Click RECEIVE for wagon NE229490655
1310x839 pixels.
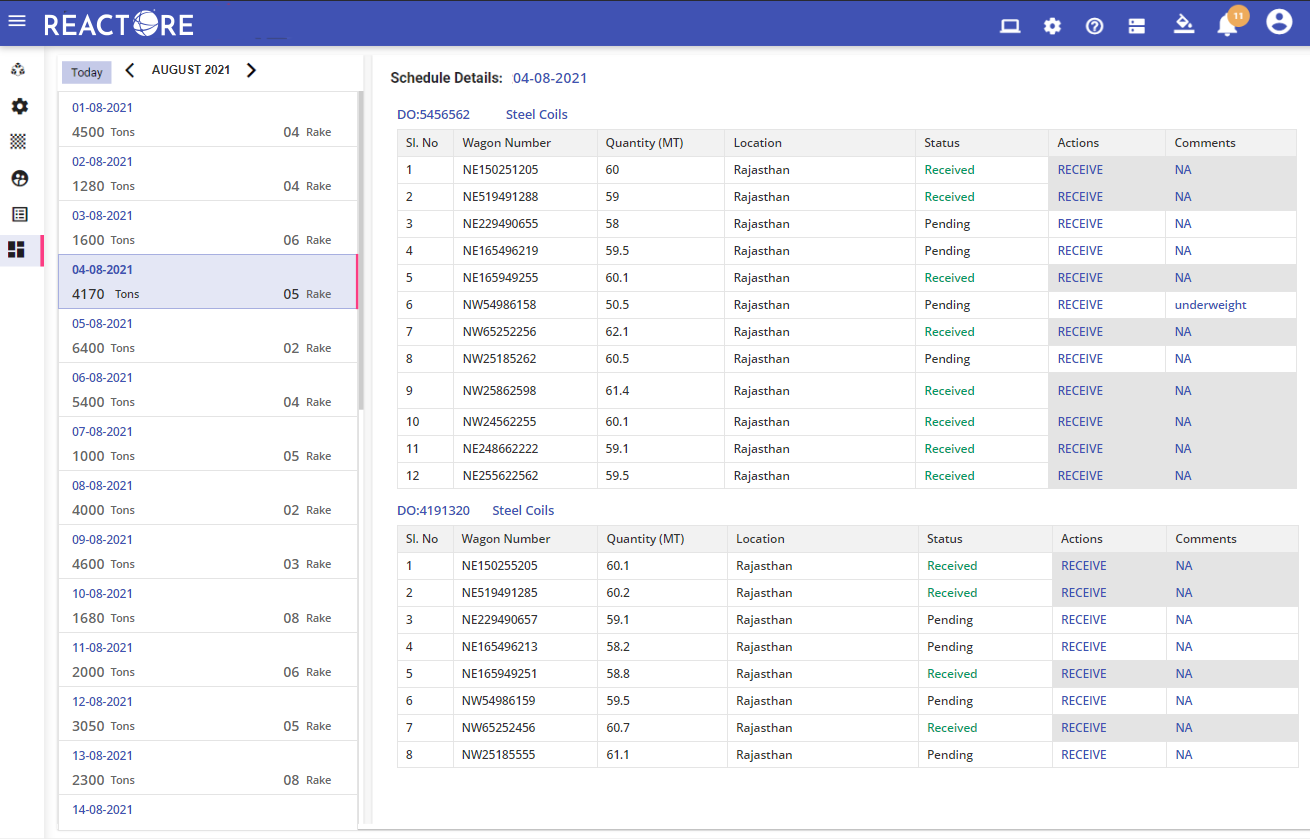[1080, 224]
